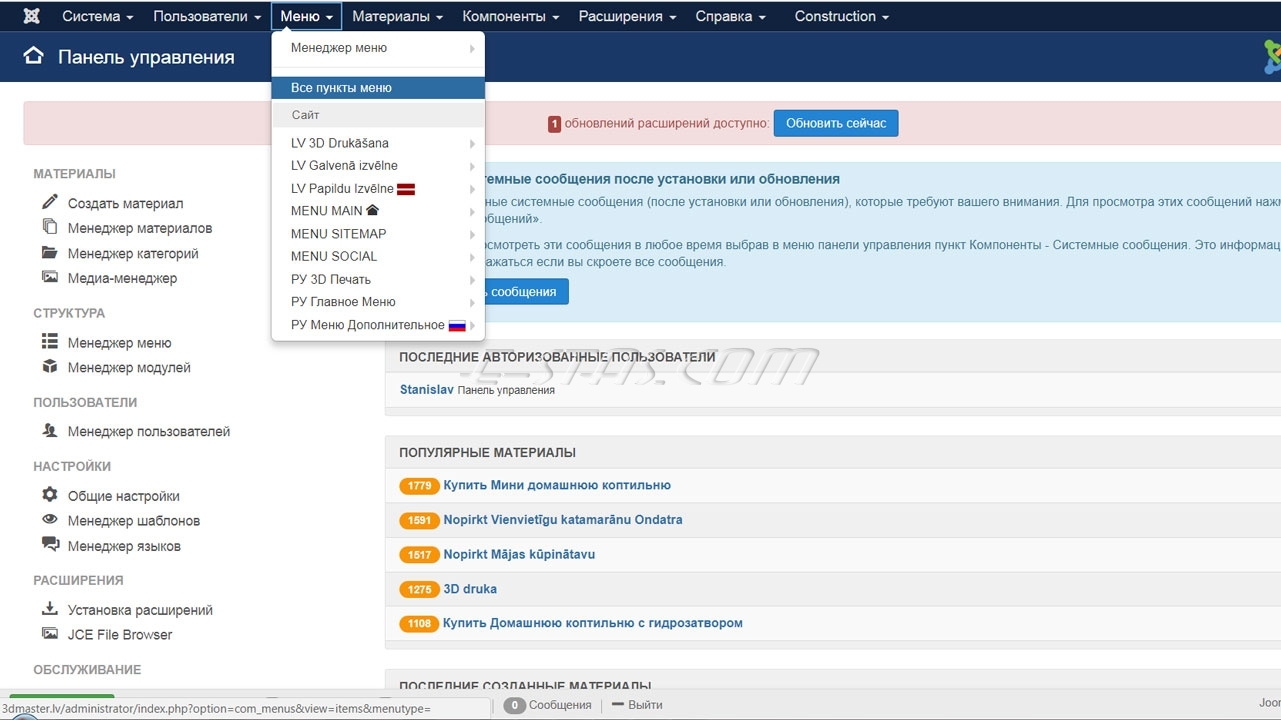The height and width of the screenshot is (720, 1281).
Task: Open the Construction site link
Action: [841, 16]
